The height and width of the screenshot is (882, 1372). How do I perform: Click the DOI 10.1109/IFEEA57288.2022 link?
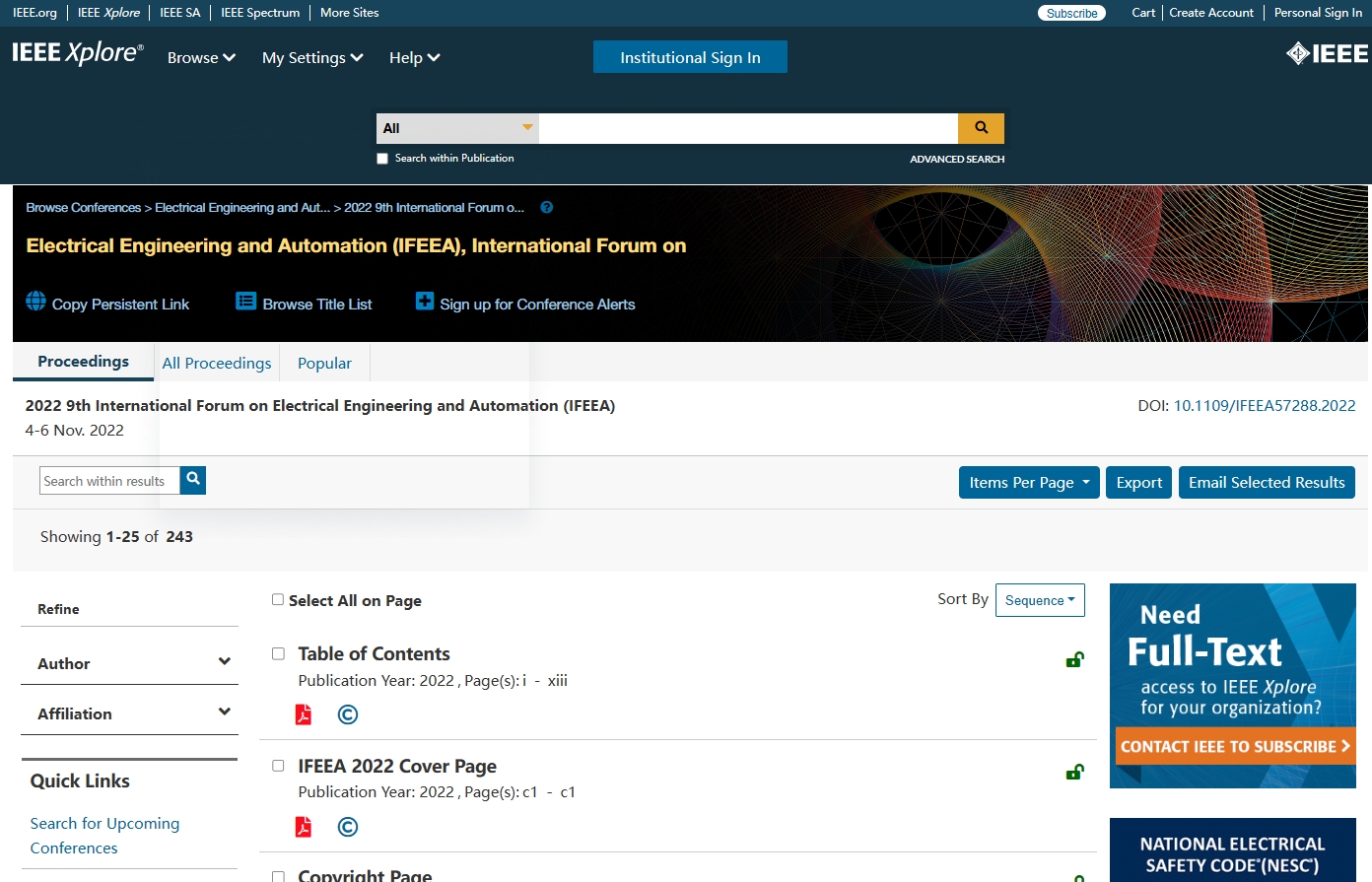[x=1265, y=405]
